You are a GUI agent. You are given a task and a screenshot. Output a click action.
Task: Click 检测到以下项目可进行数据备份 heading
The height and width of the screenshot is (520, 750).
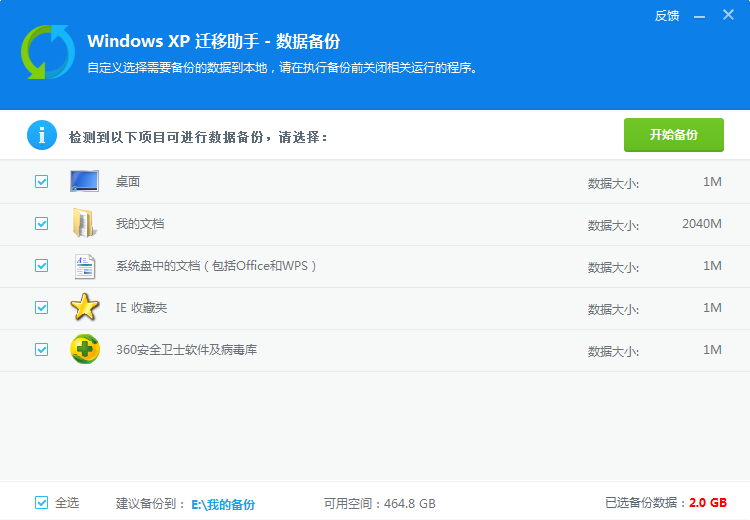point(198,137)
